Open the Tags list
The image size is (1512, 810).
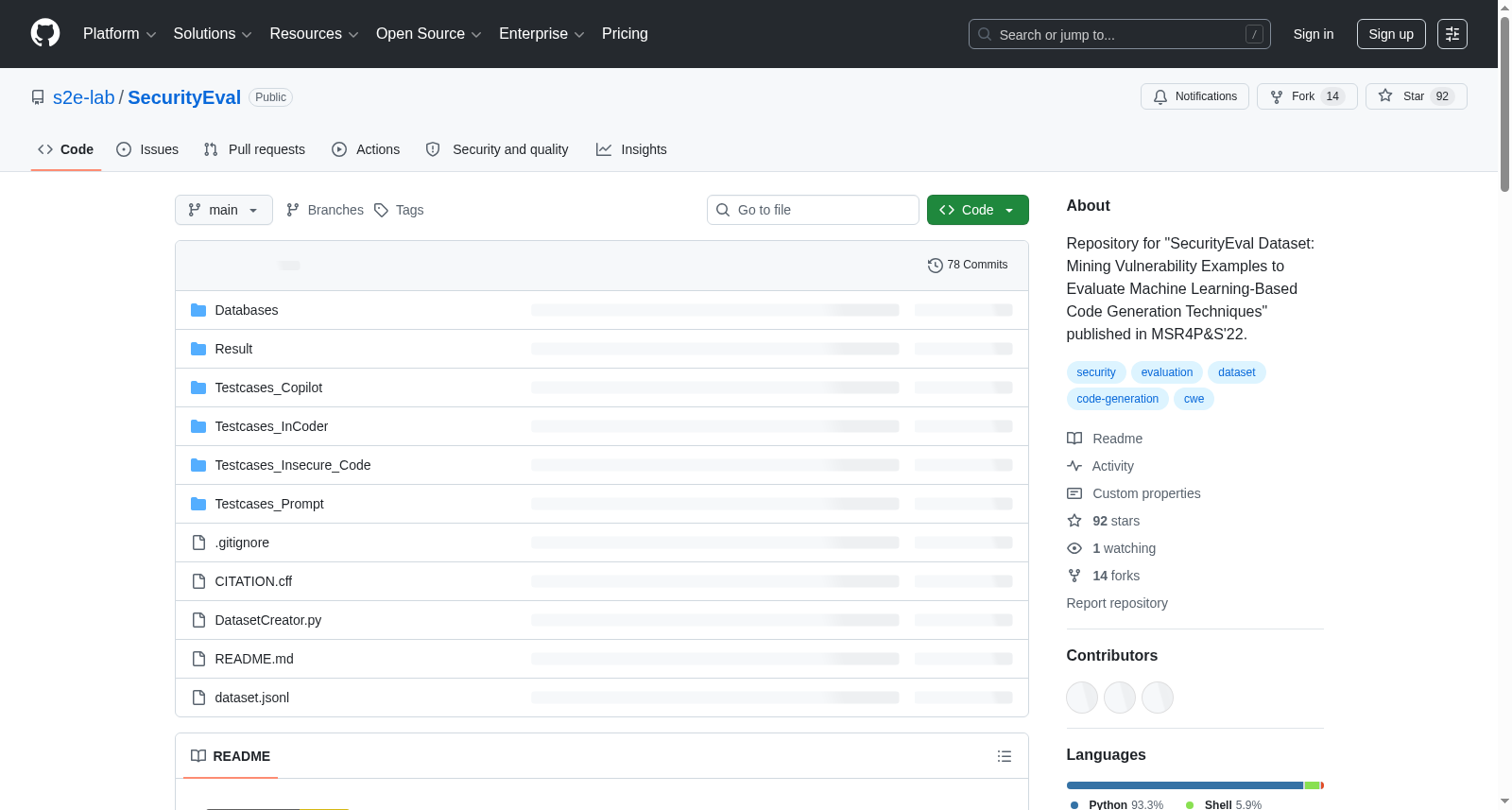point(399,210)
